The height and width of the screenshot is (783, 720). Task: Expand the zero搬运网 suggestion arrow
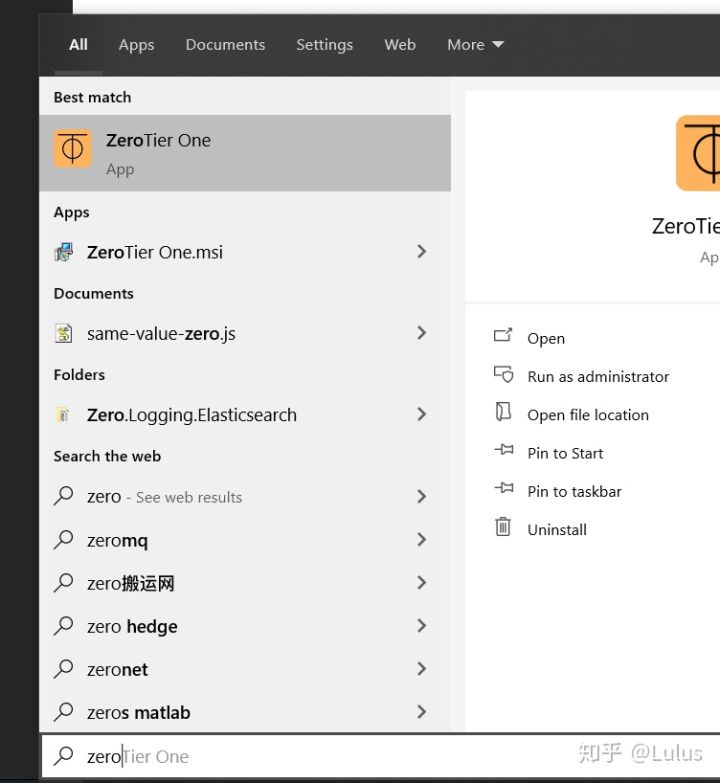(x=422, y=582)
